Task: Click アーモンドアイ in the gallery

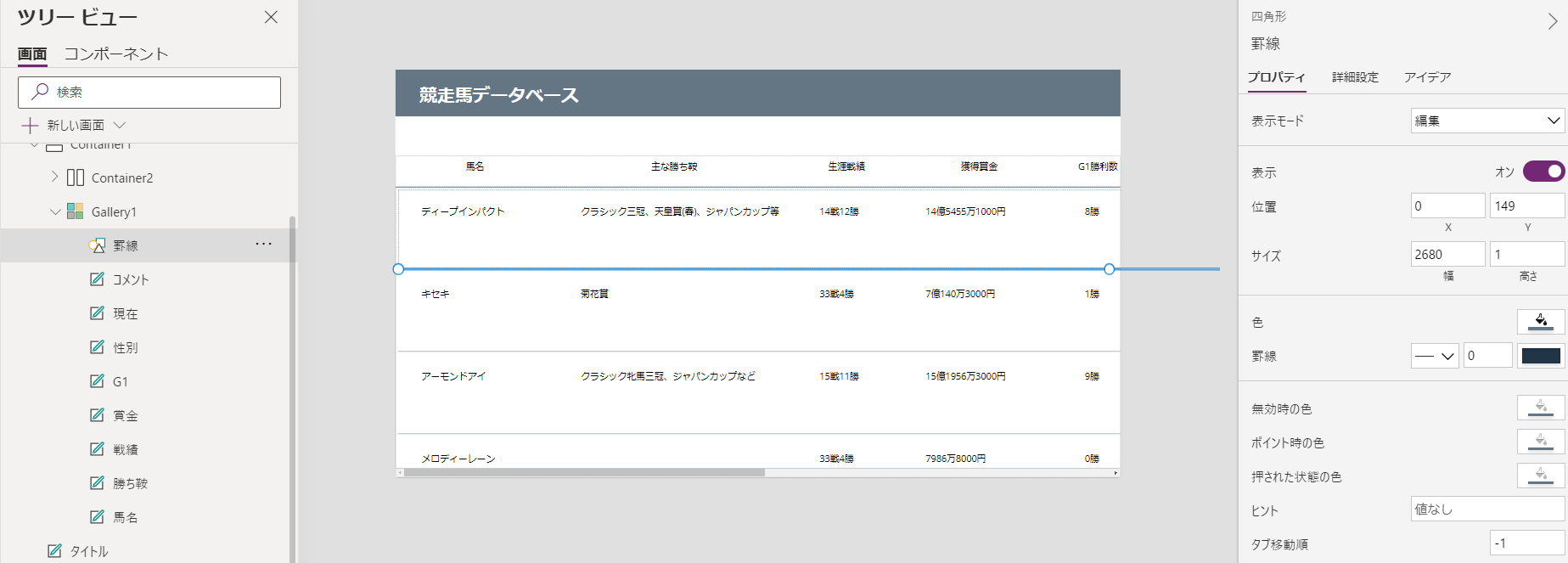Action: click(453, 376)
